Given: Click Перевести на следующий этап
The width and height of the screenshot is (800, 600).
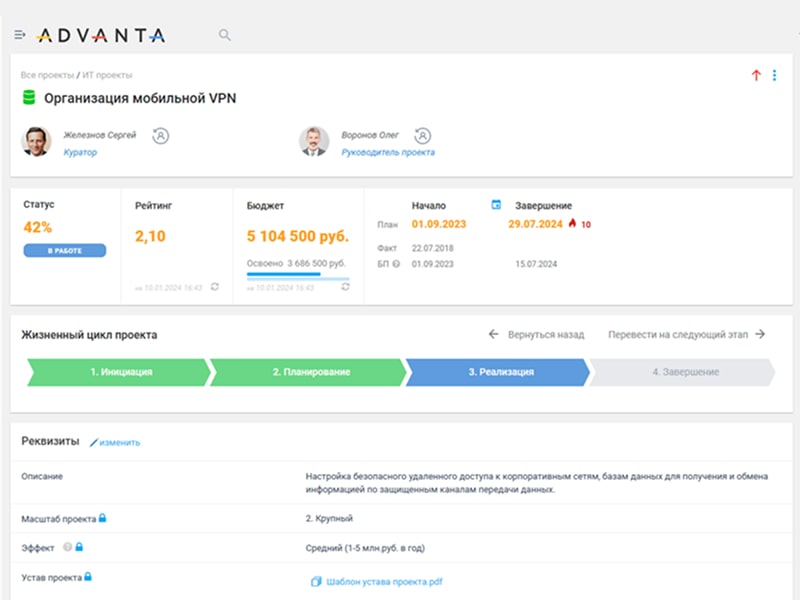Looking at the screenshot, I should tap(686, 335).
